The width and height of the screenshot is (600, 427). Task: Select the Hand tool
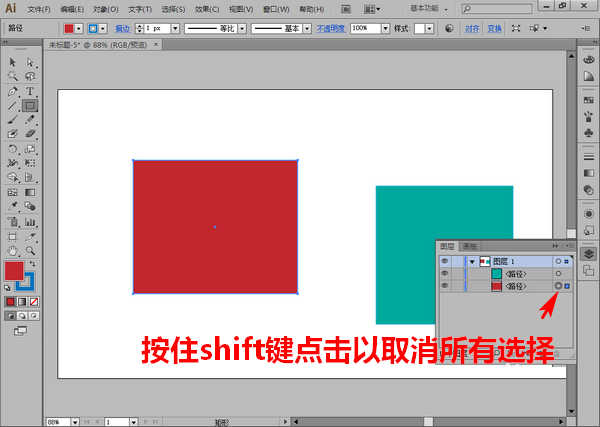click(x=12, y=250)
